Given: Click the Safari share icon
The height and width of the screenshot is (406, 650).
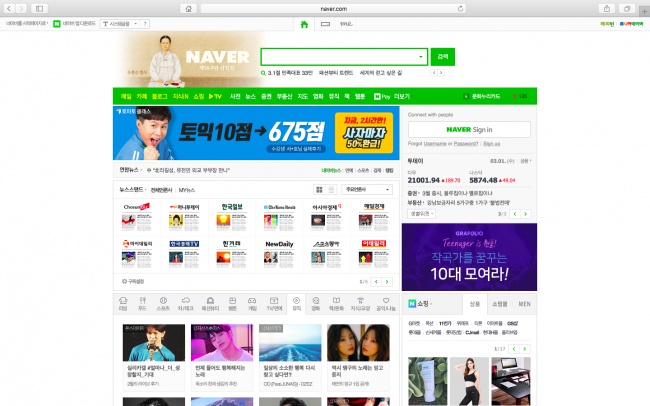Looking at the screenshot, I should coord(605,8).
